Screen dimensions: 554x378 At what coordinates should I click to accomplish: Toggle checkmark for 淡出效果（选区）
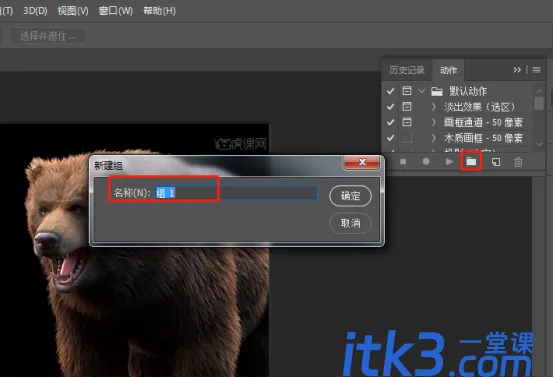(x=390, y=106)
